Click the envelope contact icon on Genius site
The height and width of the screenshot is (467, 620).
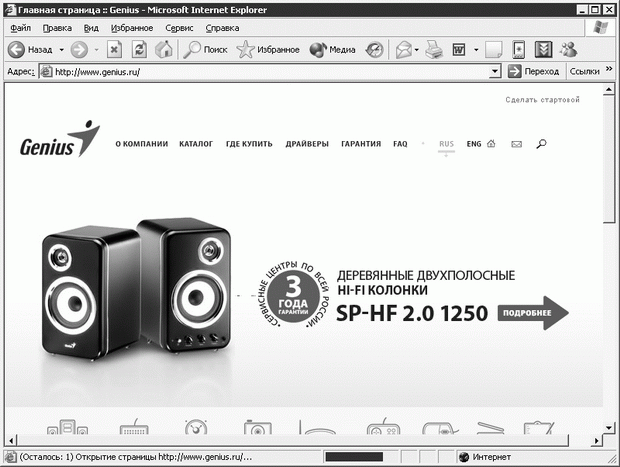[x=517, y=144]
